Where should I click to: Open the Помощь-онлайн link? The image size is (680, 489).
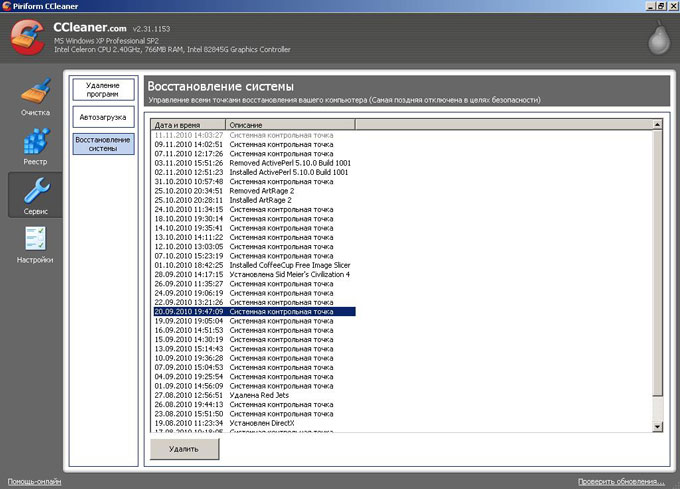point(34,482)
